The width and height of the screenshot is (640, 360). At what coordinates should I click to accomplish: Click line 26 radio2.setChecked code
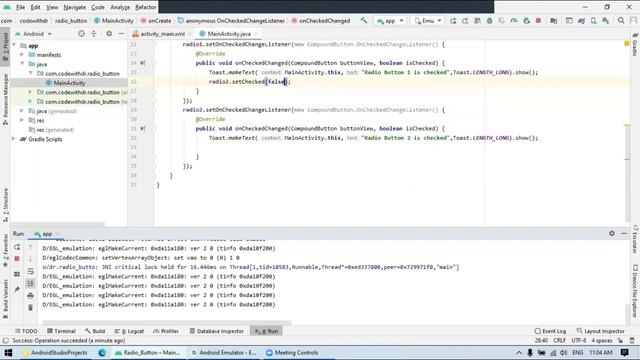coord(249,82)
